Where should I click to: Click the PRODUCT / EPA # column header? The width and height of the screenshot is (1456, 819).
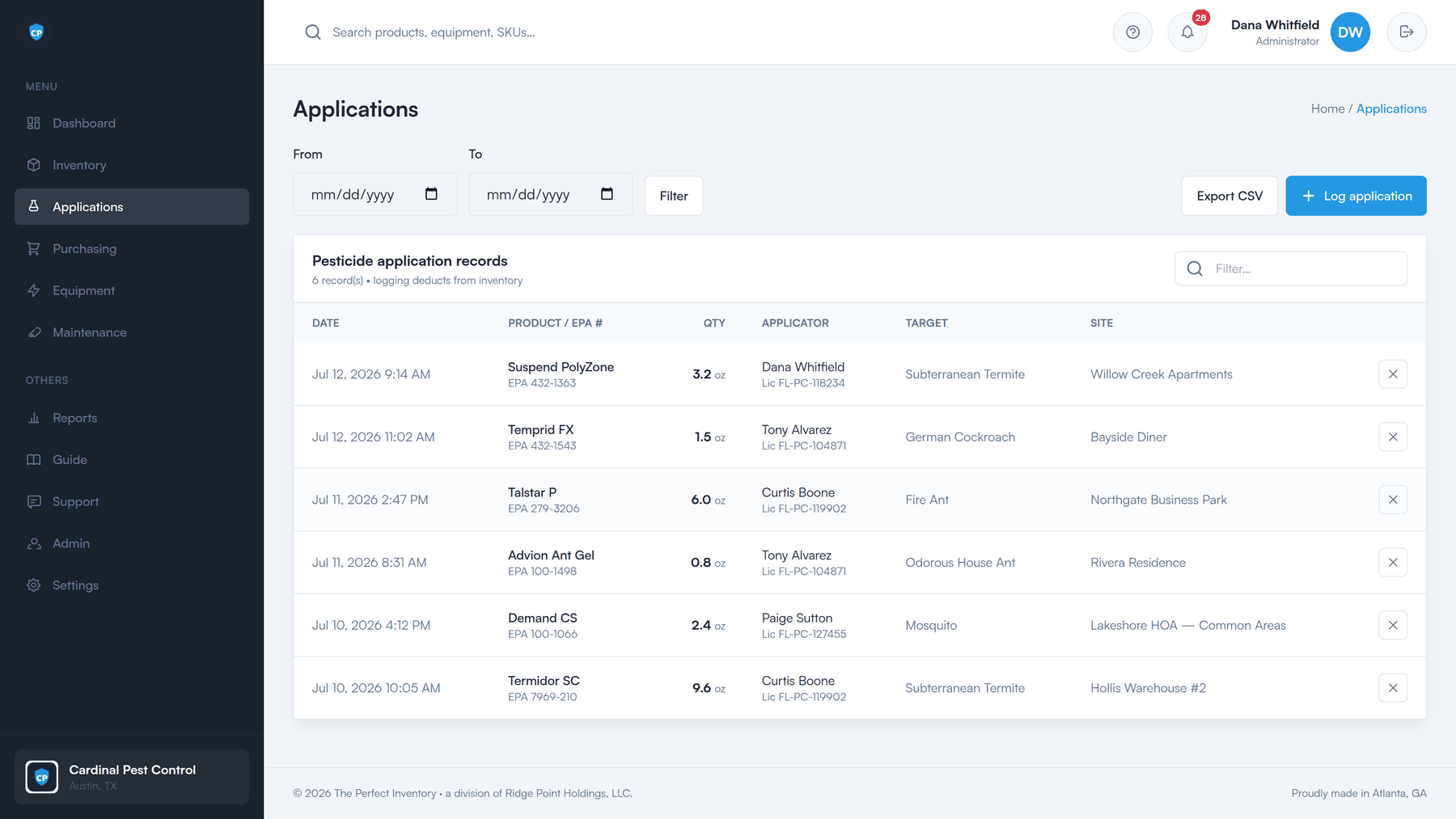point(555,323)
